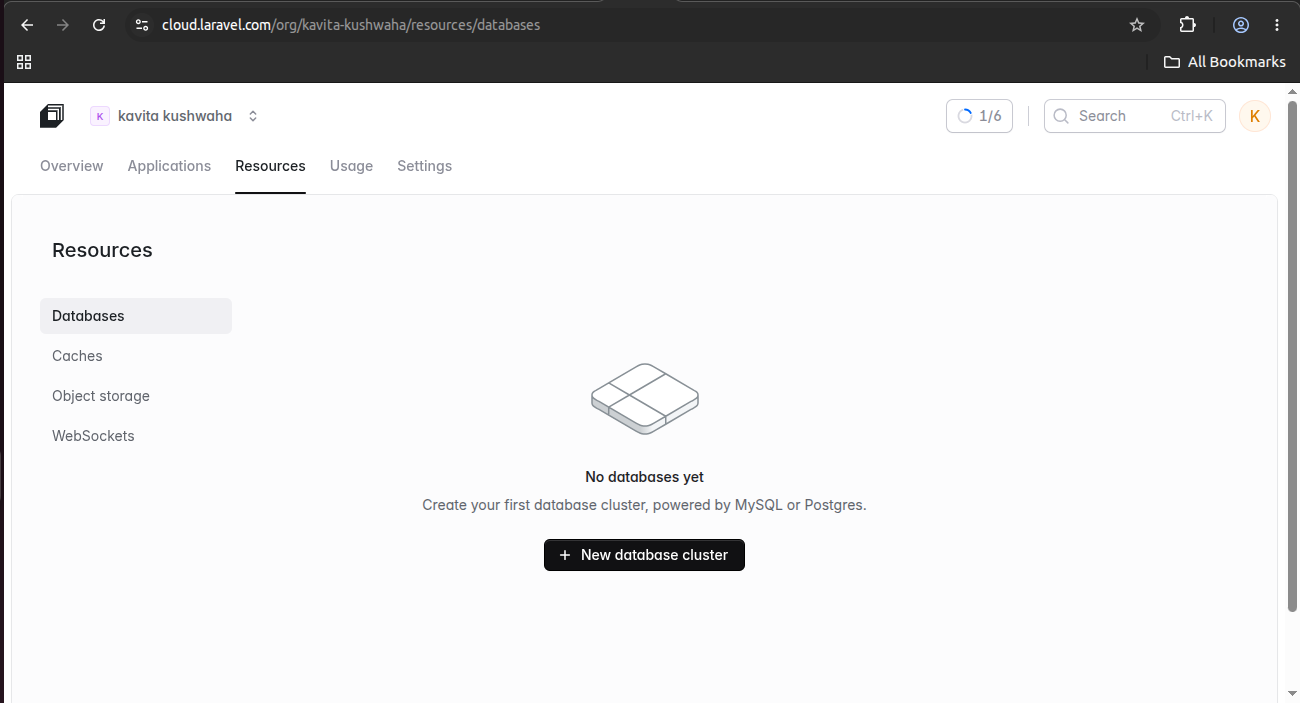Click the browser forward arrow
The image size is (1300, 703).
63,25
